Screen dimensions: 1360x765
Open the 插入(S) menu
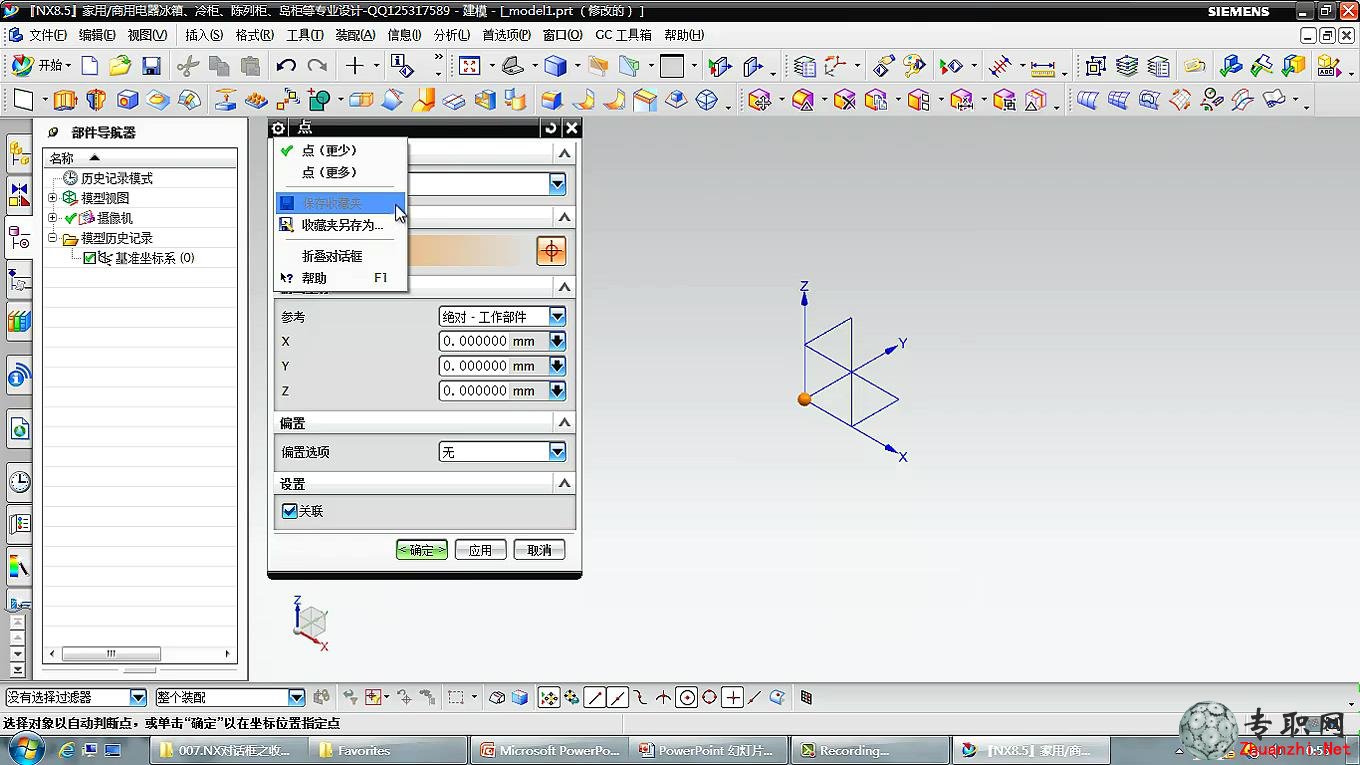(x=204, y=35)
